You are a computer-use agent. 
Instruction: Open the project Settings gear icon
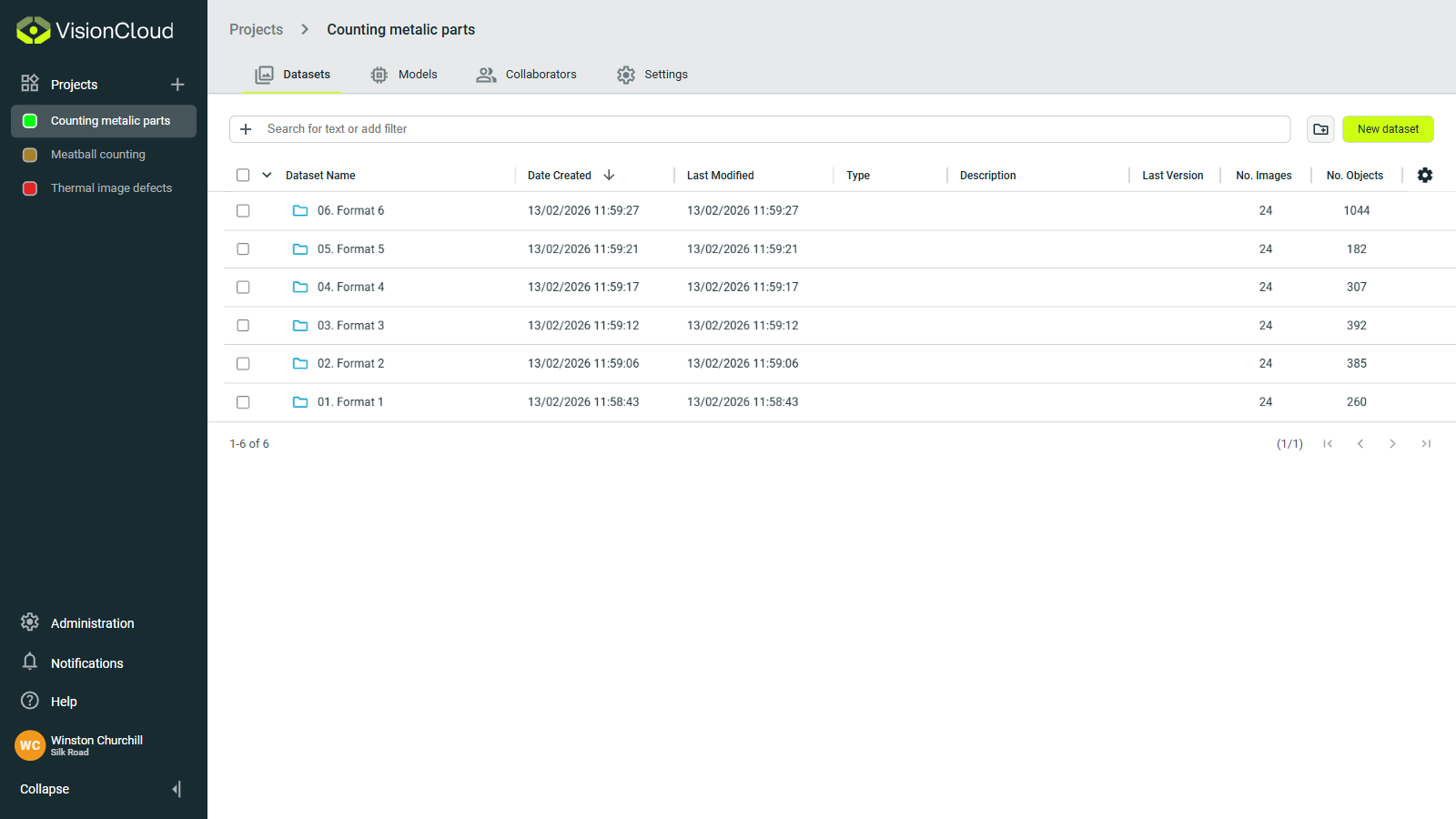pos(625,75)
